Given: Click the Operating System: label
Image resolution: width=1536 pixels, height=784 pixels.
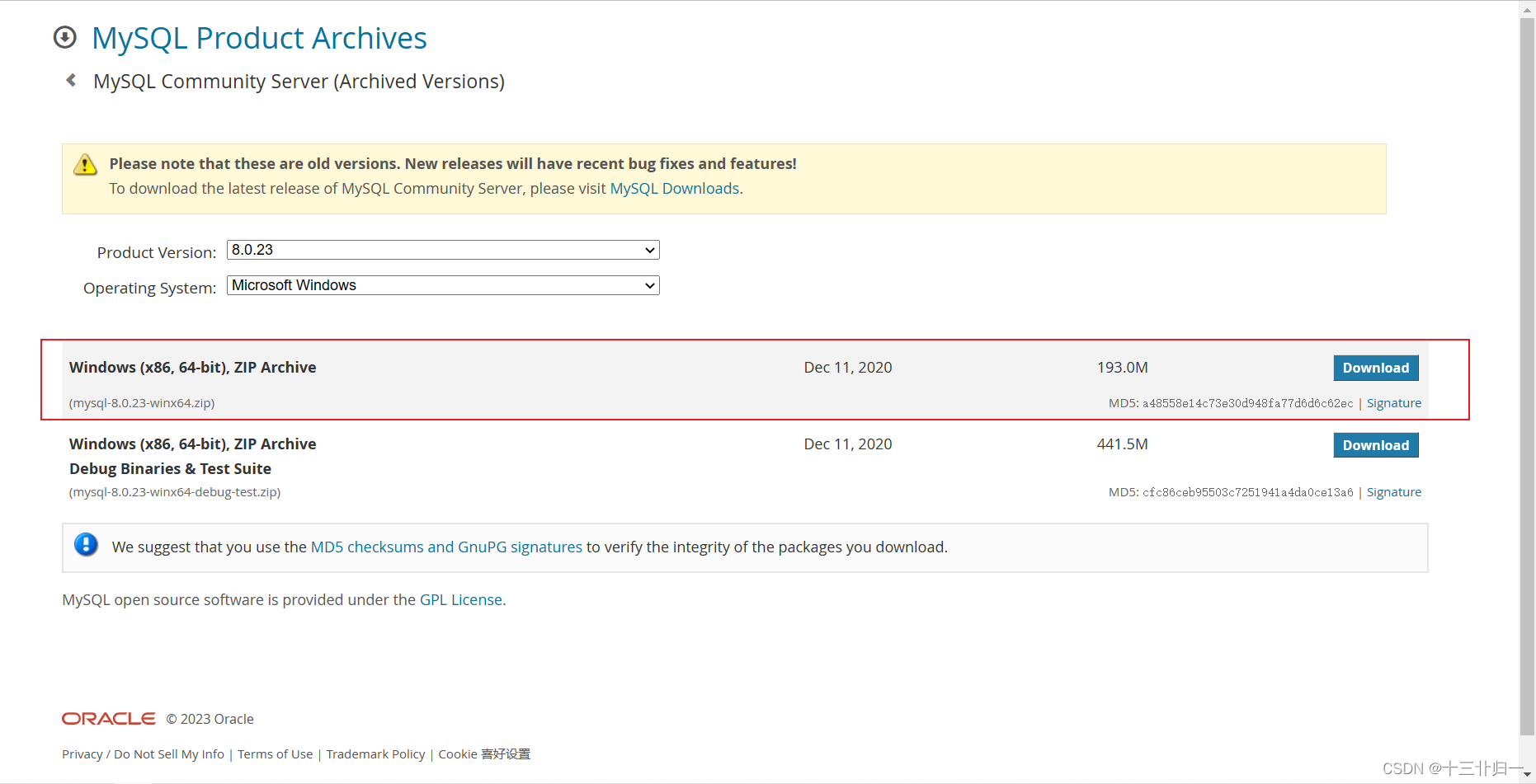Looking at the screenshot, I should click(x=149, y=289).
